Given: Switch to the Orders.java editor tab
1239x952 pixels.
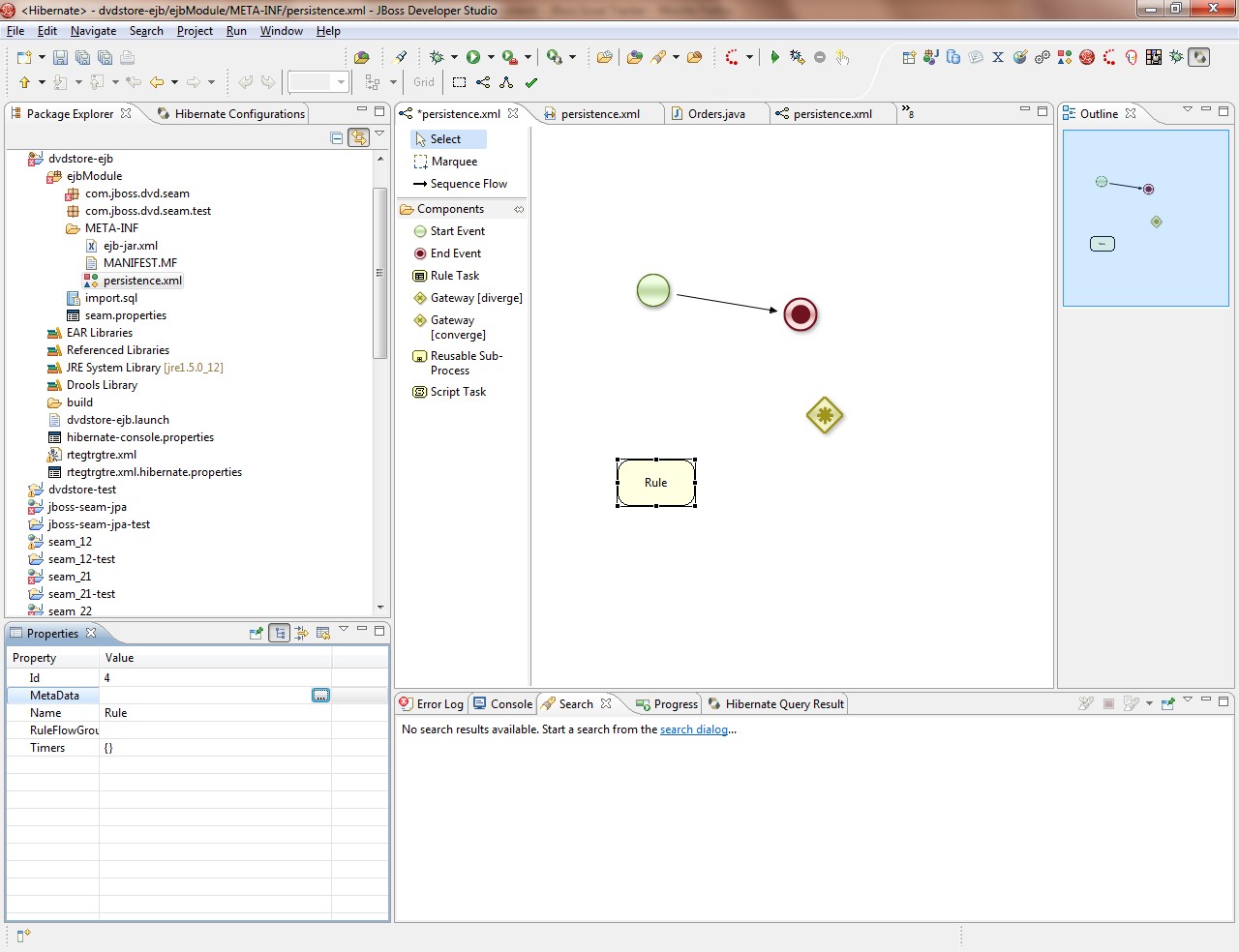Looking at the screenshot, I should (715, 114).
